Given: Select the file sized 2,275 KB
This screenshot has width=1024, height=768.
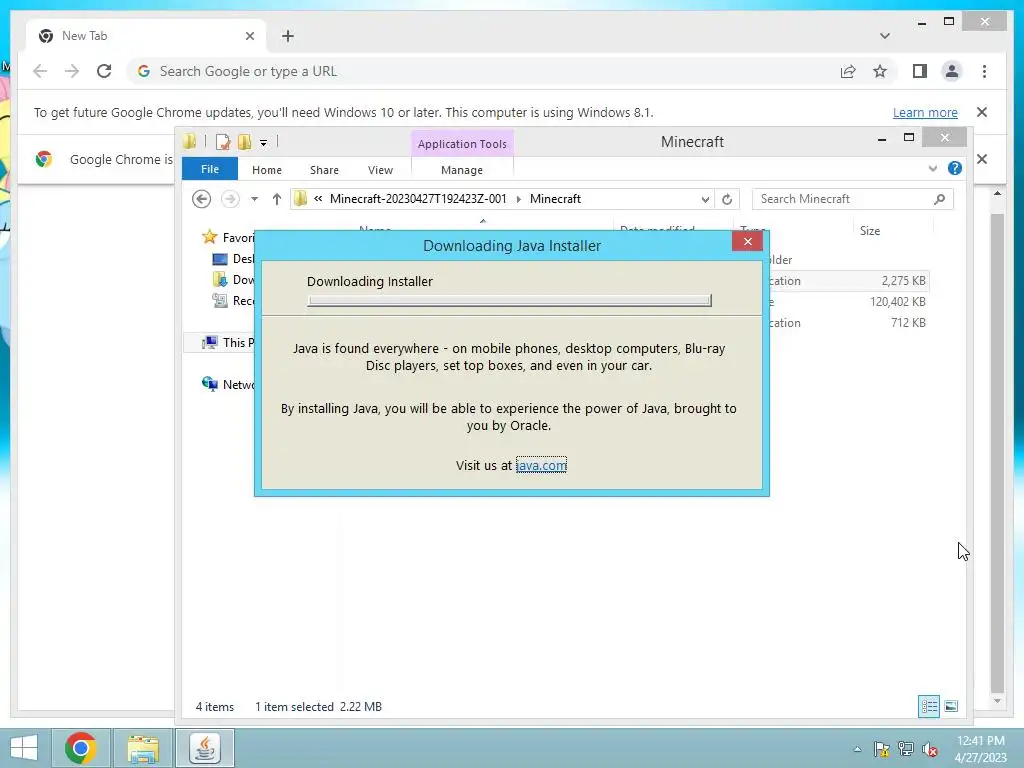Looking at the screenshot, I should tap(903, 281).
